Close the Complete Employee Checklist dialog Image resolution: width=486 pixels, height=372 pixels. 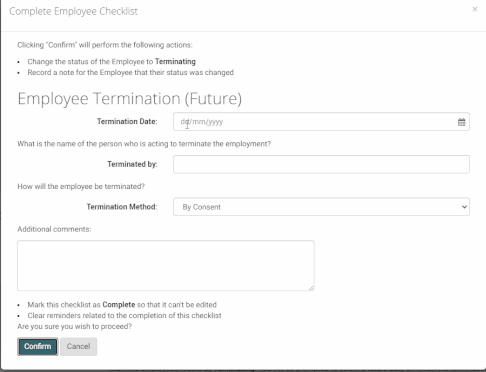pyautogui.click(x=475, y=9)
